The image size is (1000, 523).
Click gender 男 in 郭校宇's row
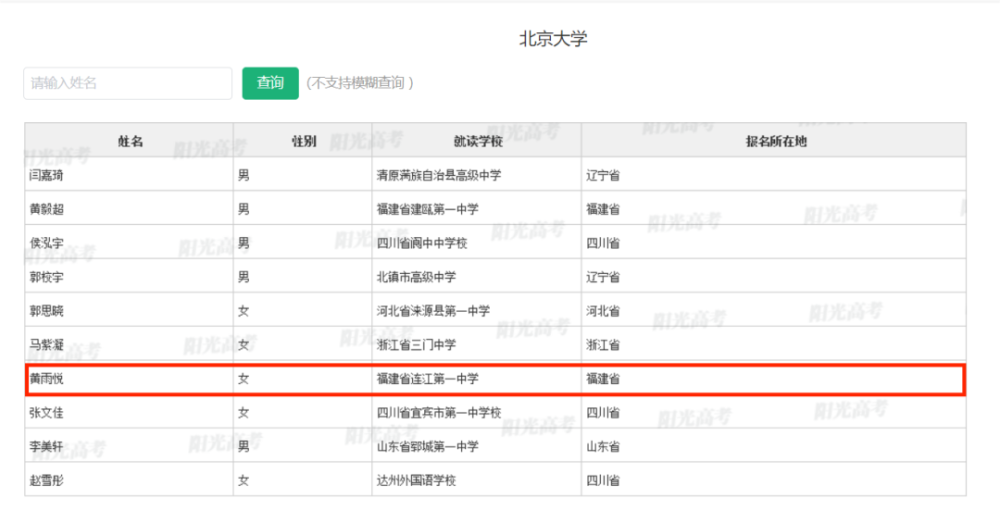pyautogui.click(x=244, y=277)
